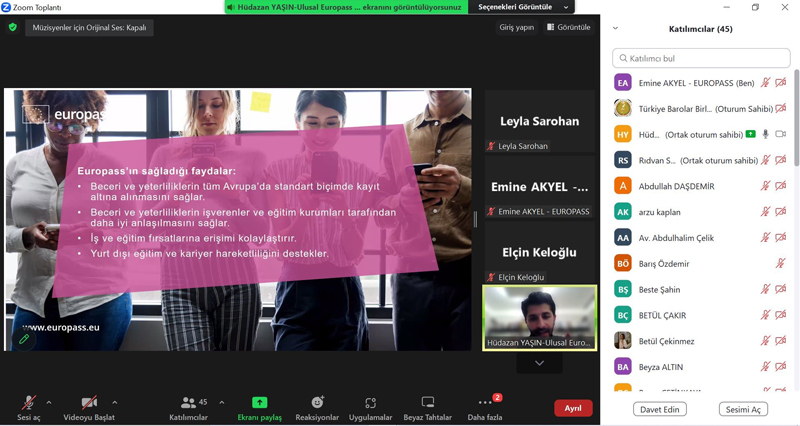Select participant row Beyza ALTIN
This screenshot has height=426, width=800.
coord(701,367)
